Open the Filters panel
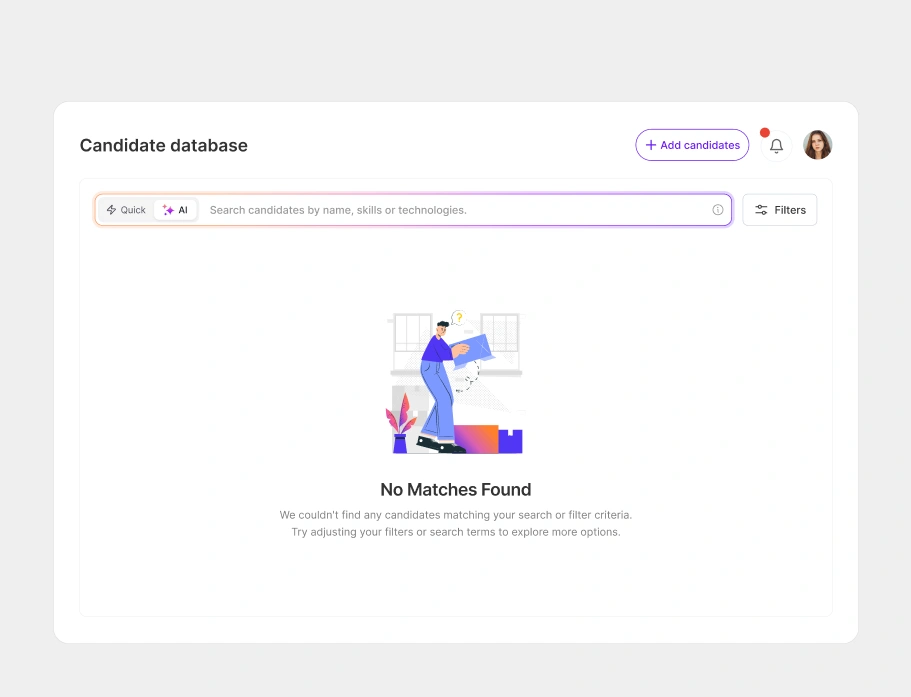911x697 pixels. tap(780, 210)
